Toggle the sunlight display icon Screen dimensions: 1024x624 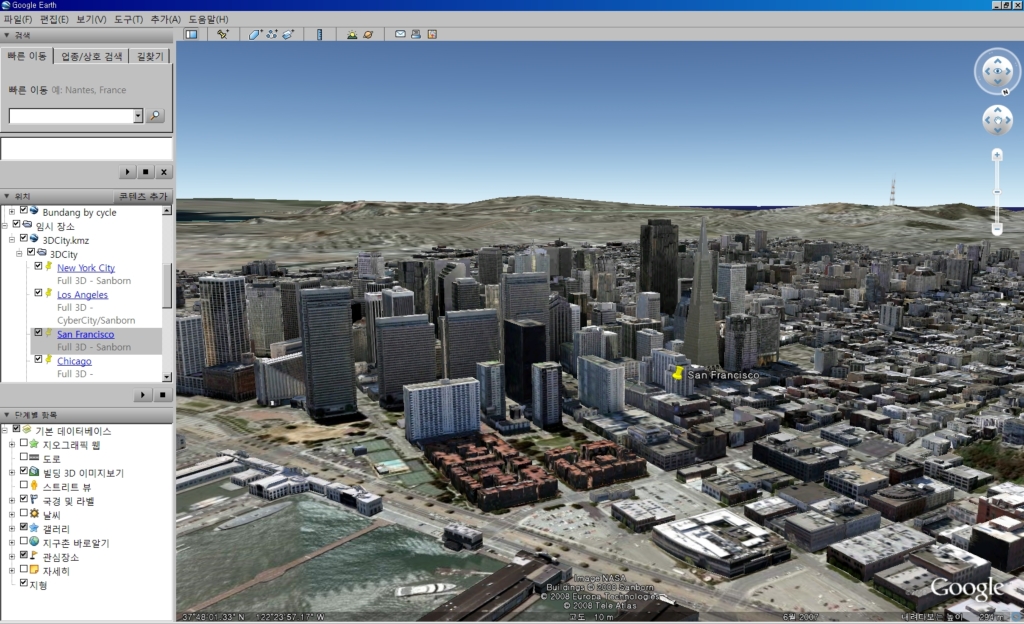pyautogui.click(x=352, y=35)
